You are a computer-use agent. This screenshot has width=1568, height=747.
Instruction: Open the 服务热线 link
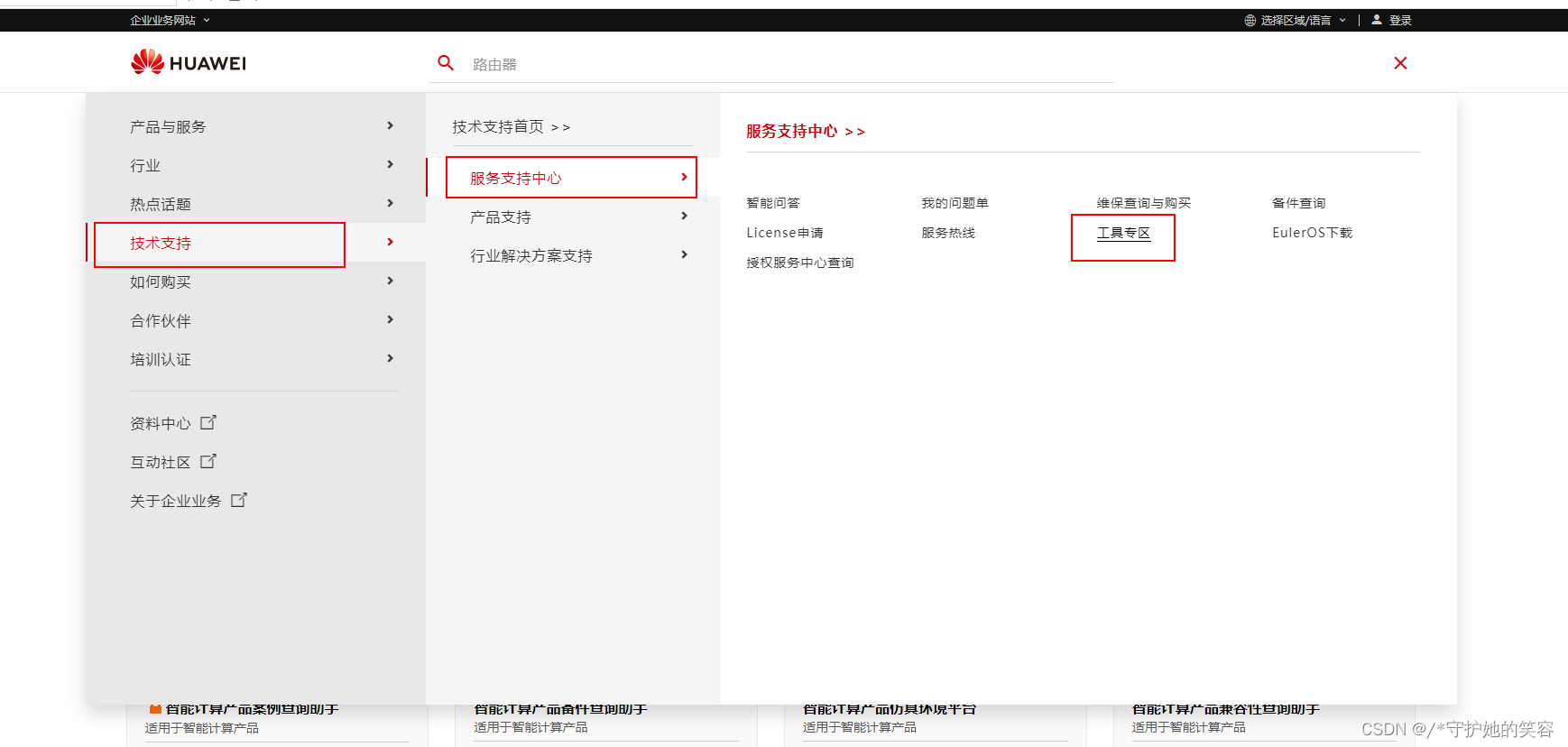948,233
